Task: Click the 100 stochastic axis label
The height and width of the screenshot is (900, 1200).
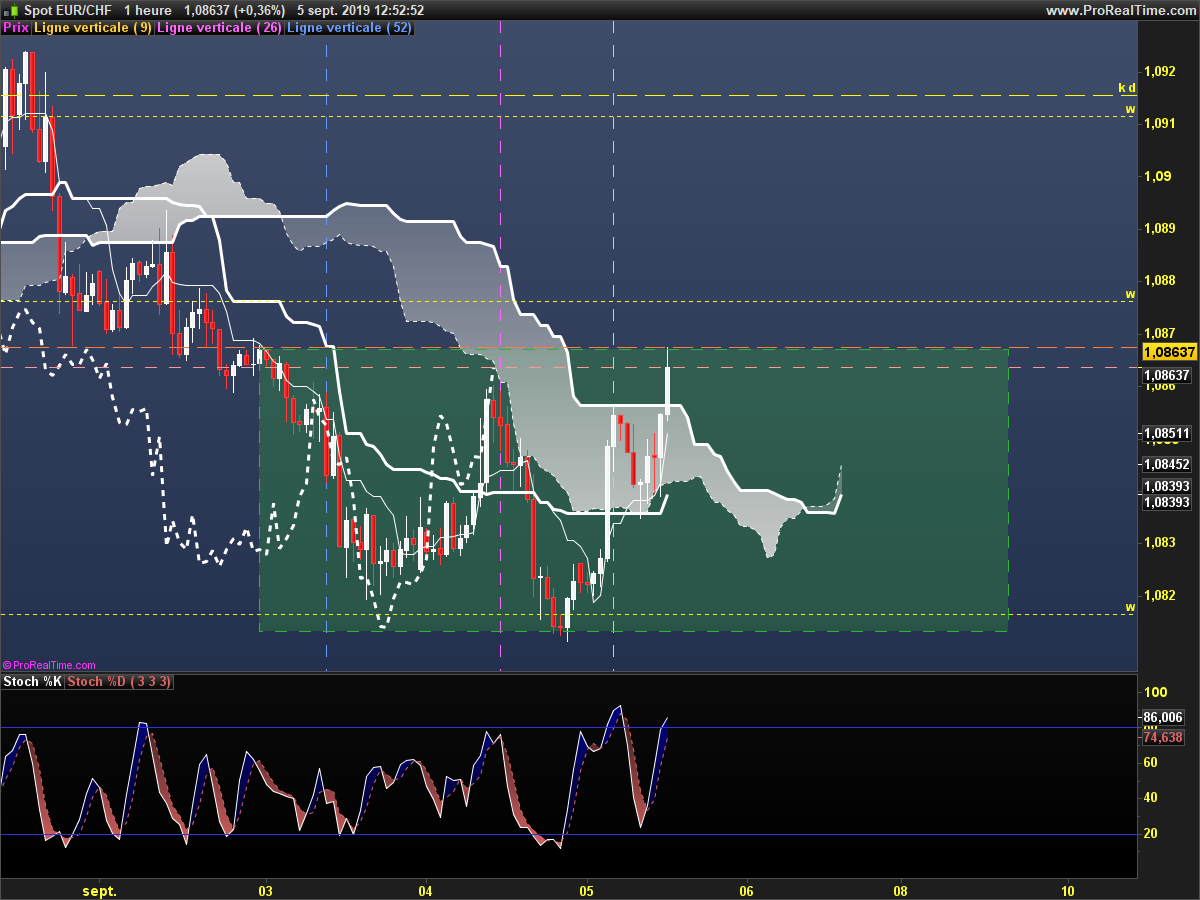Action: click(1156, 692)
